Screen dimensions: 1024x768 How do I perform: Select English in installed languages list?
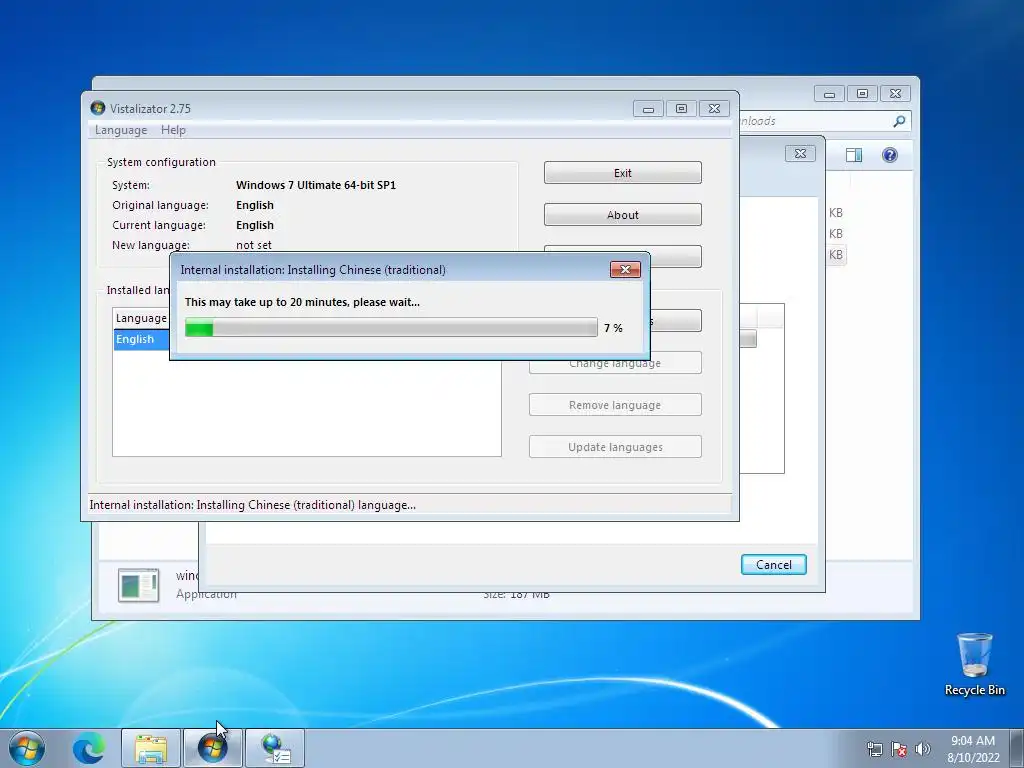141,340
